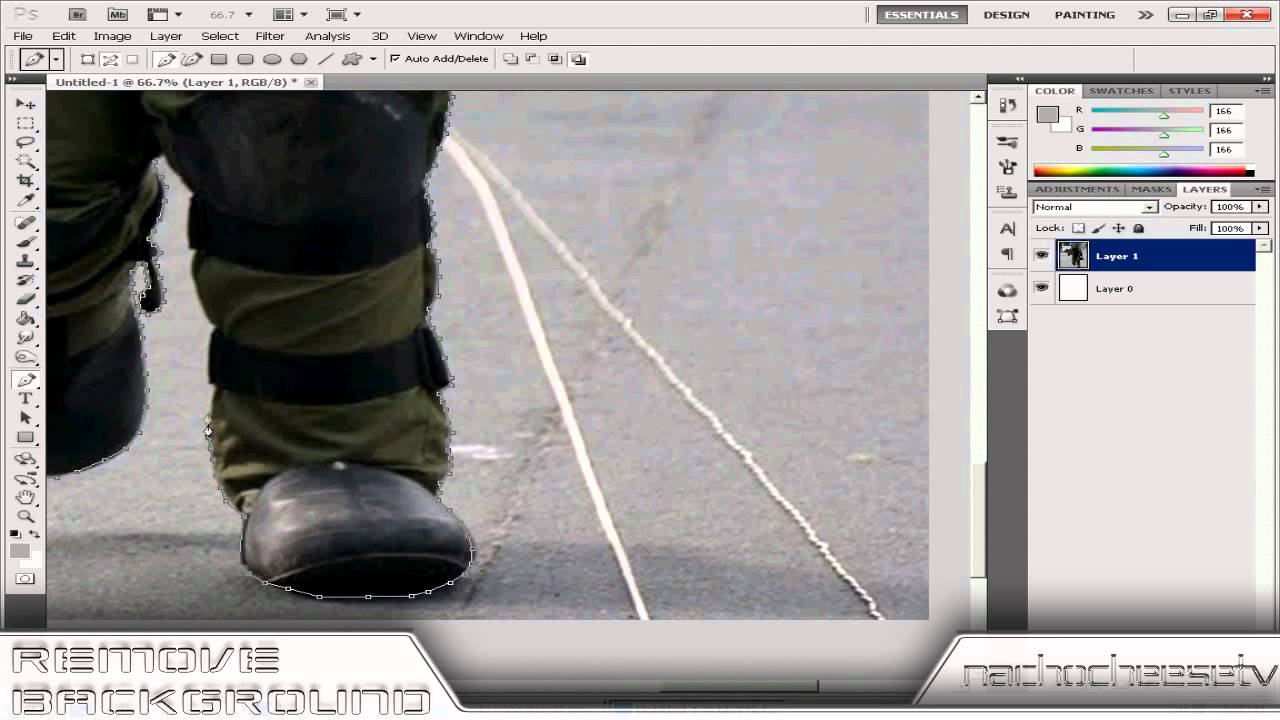This screenshot has height=720, width=1280.
Task: Open the History panel icon
Action: pos(1007,105)
